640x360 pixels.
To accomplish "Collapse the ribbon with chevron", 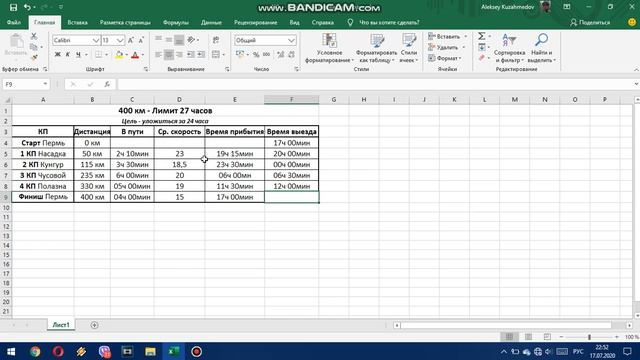I will pos(636,70).
